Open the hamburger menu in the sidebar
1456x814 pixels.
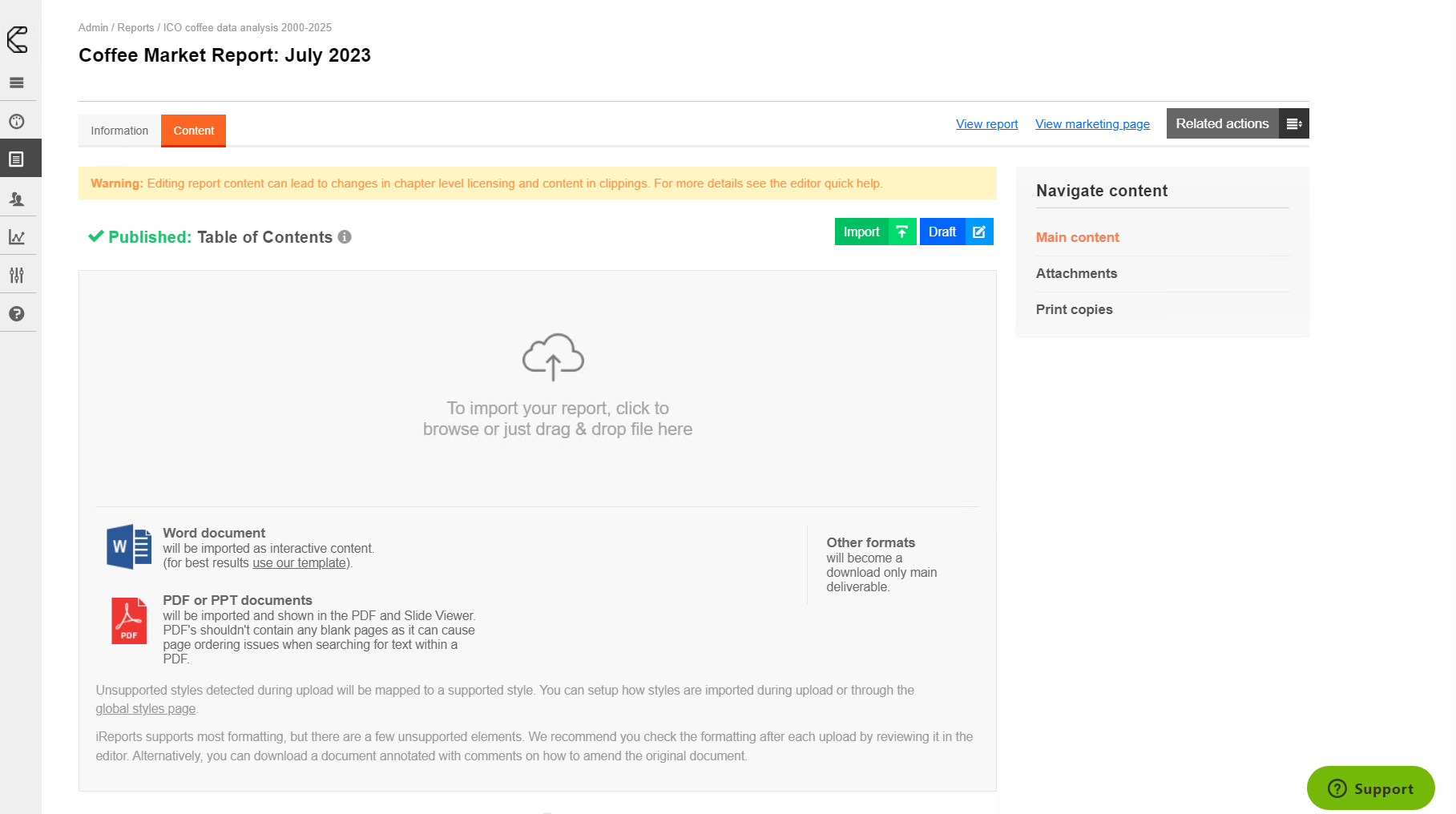17,83
